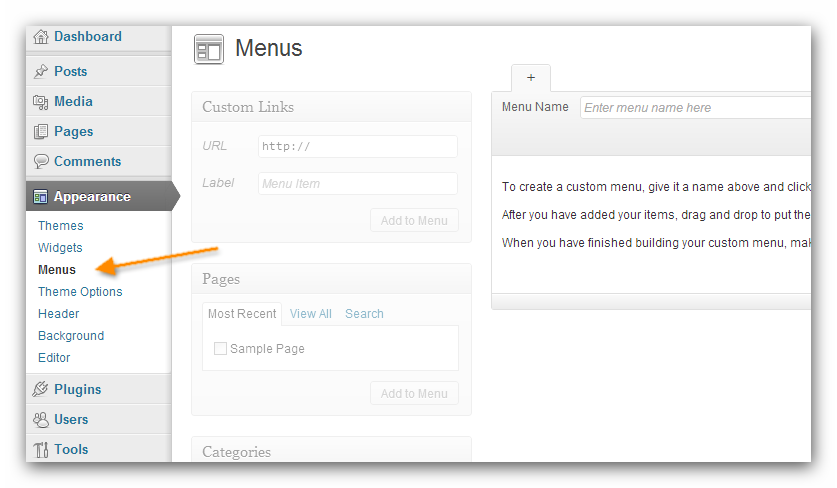
Task: Open the Dashboard menu label
Action: click(x=88, y=36)
